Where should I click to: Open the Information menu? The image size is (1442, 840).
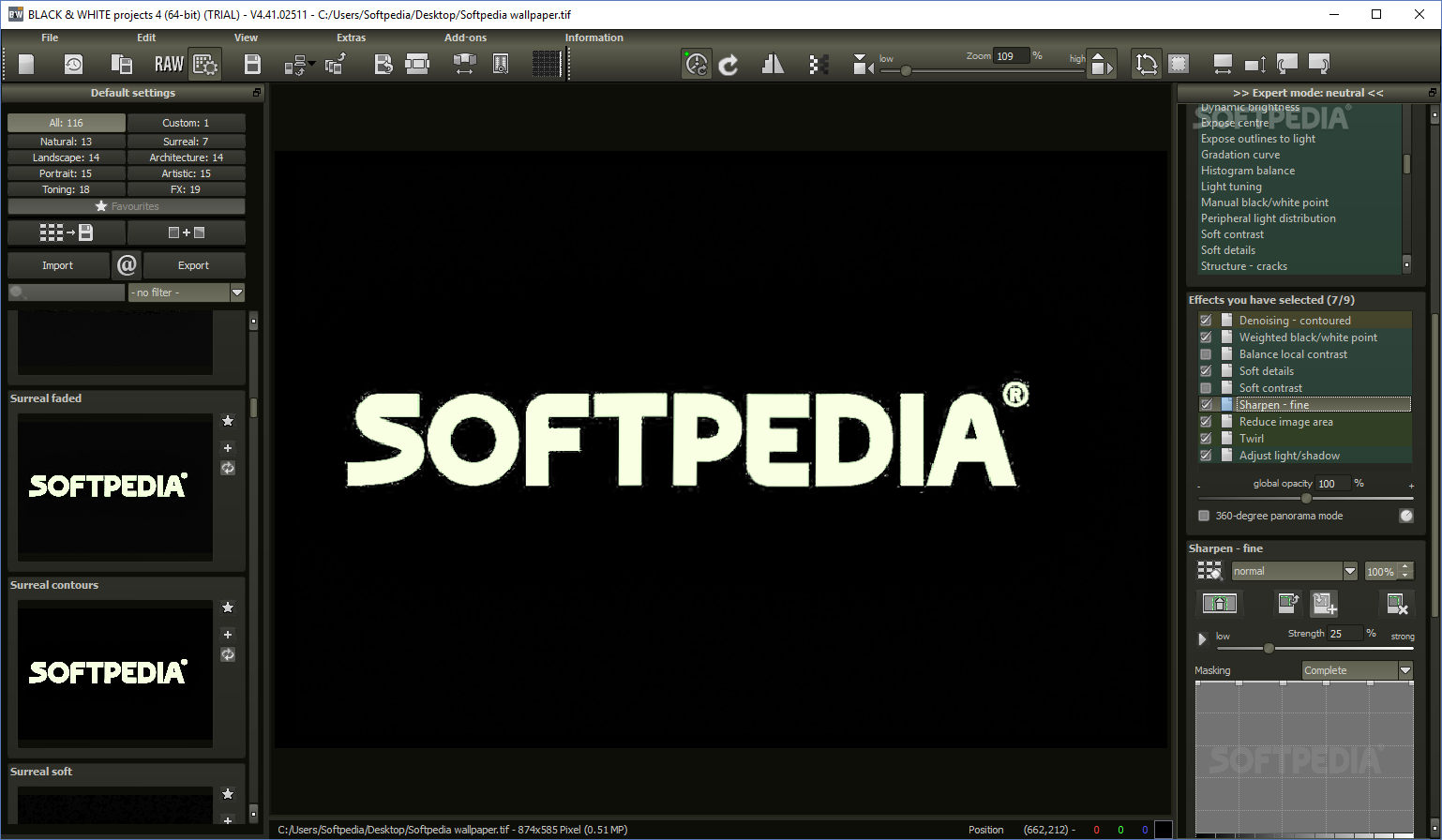(594, 37)
